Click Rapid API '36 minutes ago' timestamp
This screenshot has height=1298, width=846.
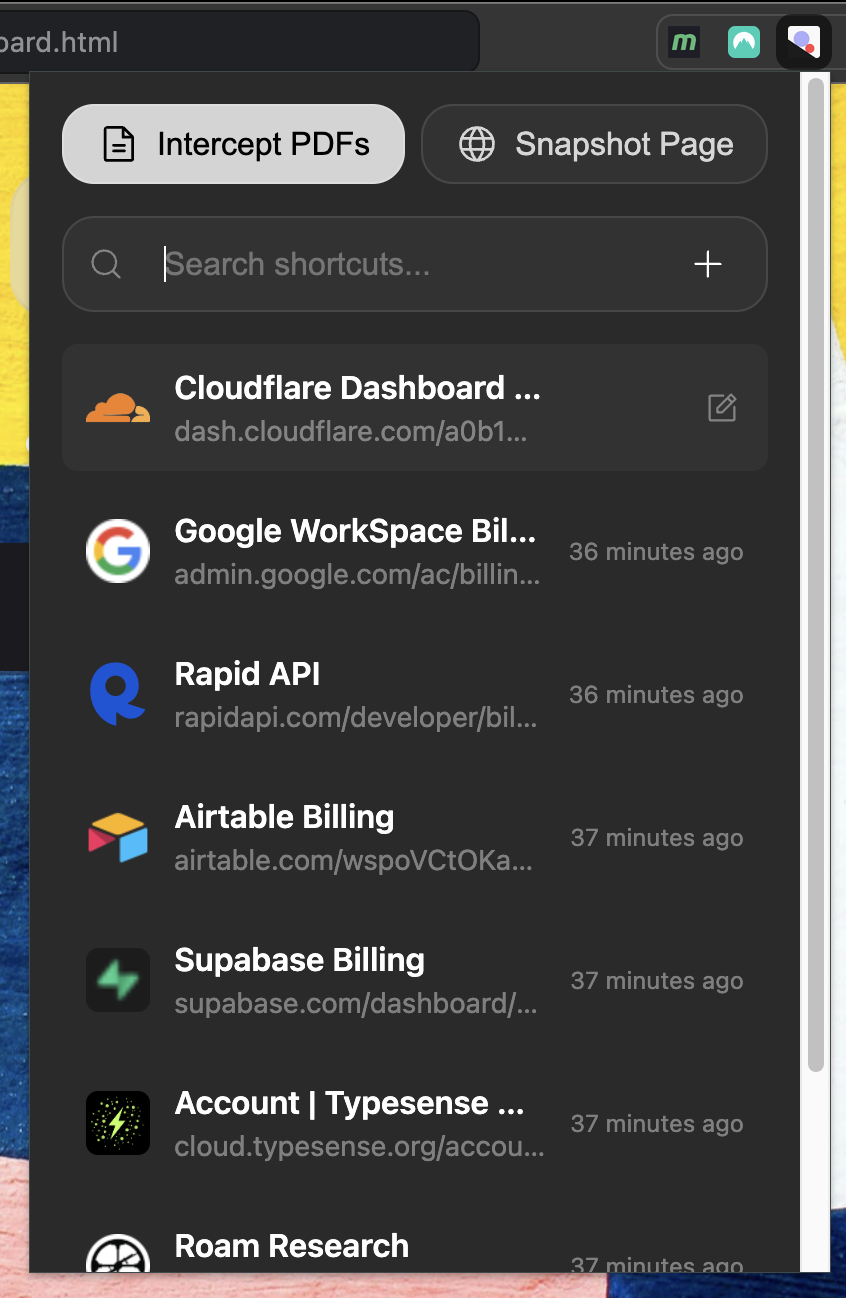pos(656,695)
